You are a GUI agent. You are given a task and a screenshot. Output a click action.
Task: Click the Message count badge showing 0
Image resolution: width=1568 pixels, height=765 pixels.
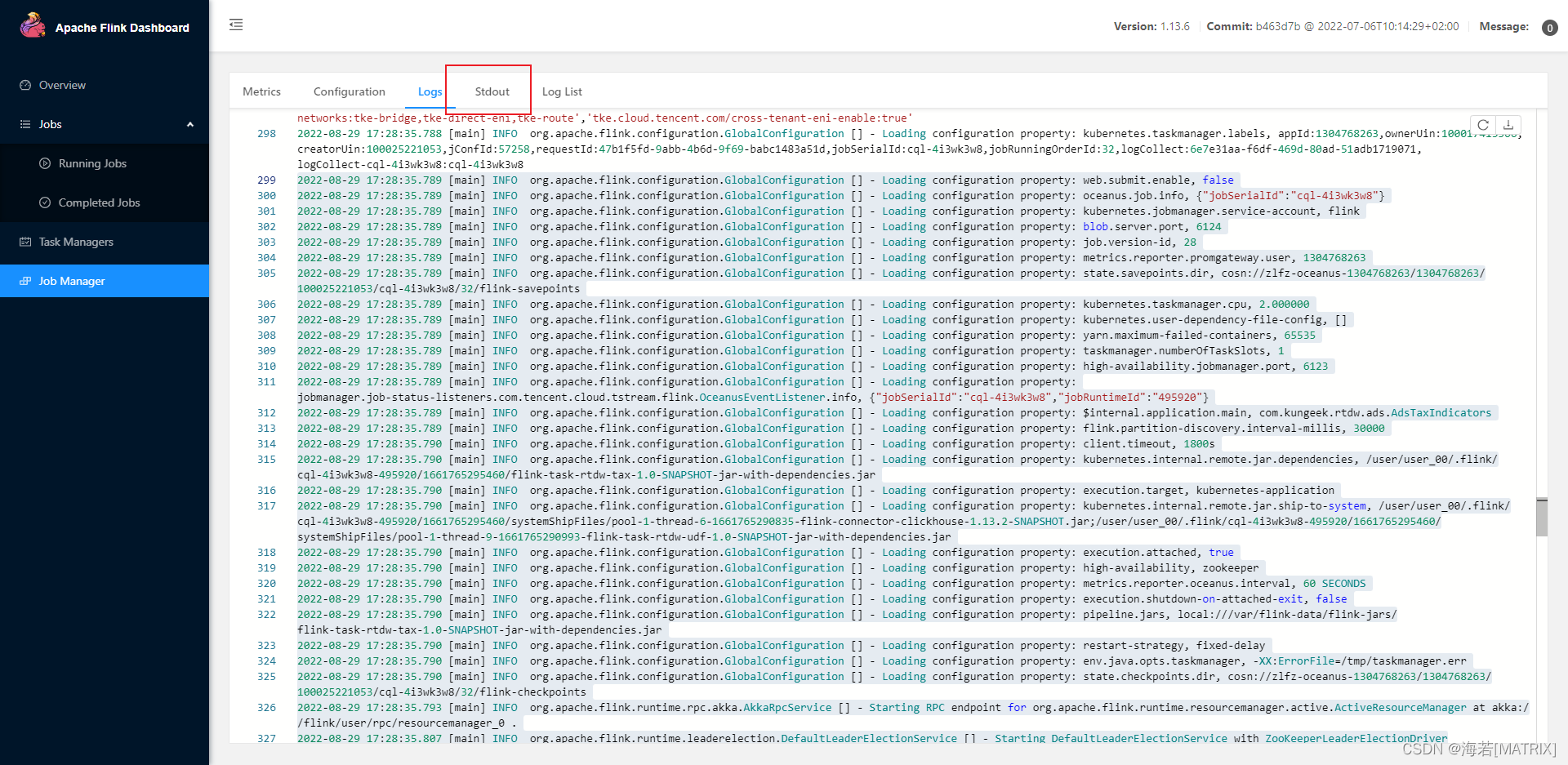tap(1549, 28)
